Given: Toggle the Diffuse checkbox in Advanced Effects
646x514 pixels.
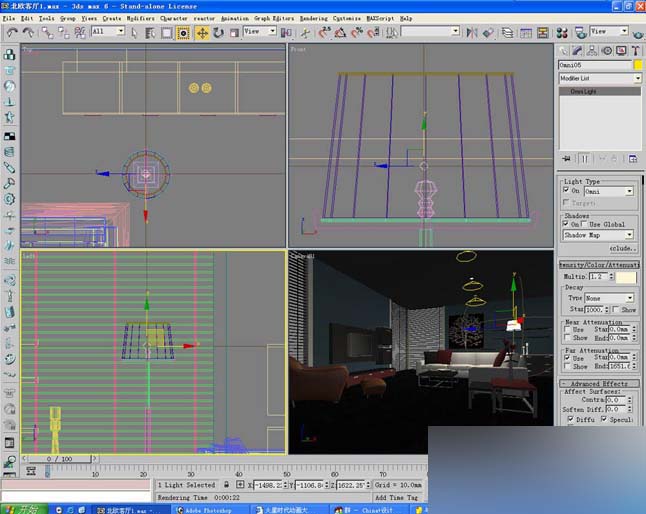Looking at the screenshot, I should pos(573,420).
